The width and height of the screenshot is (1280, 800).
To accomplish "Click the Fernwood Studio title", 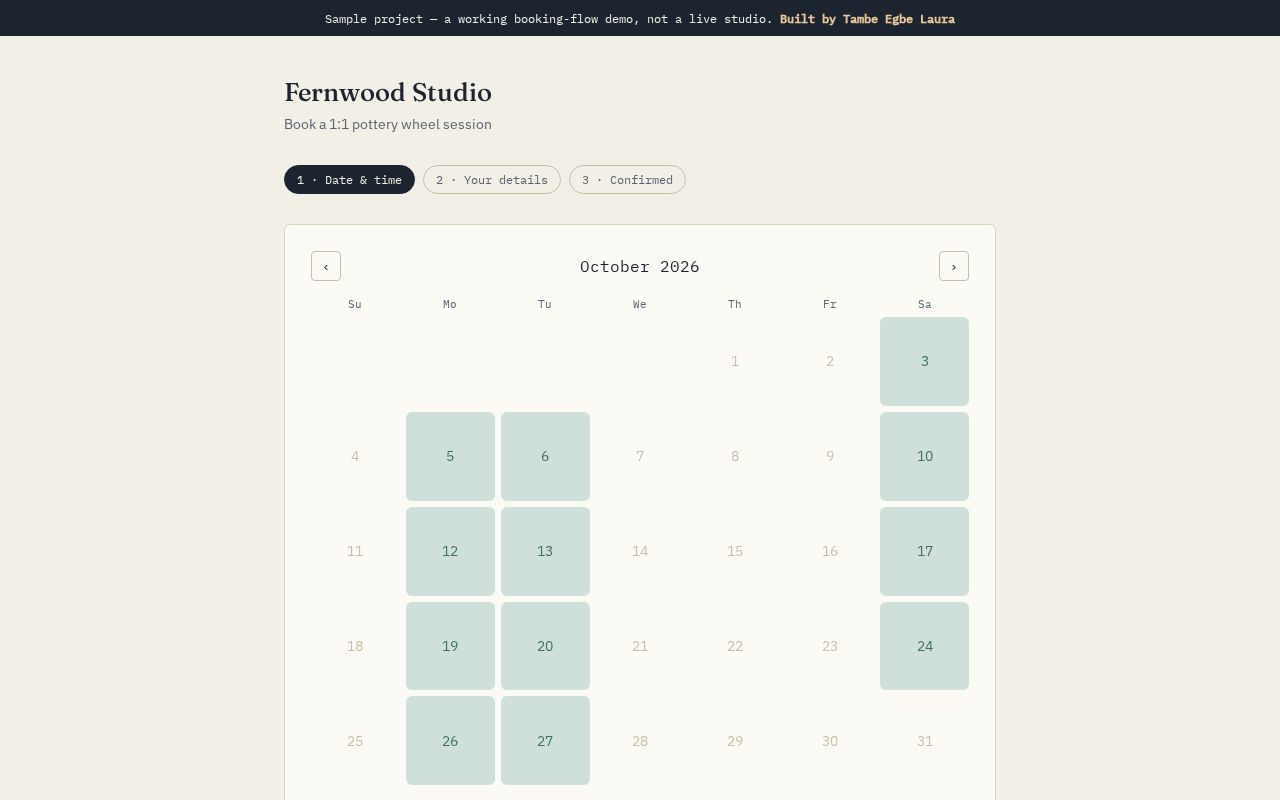I will tap(388, 92).
